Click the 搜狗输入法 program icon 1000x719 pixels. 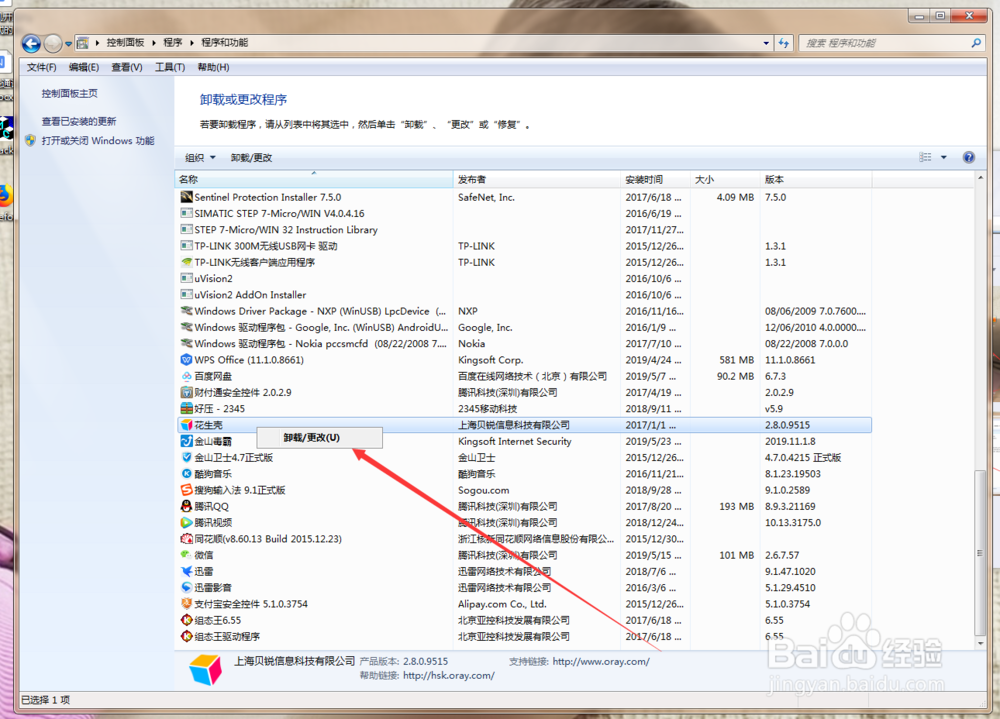(x=186, y=490)
